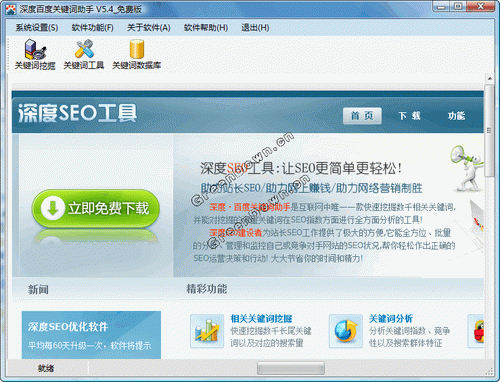Viewport: 500px width, 382px height.
Task: Click the 深度SEO工具 site logo
Action: click(x=78, y=113)
